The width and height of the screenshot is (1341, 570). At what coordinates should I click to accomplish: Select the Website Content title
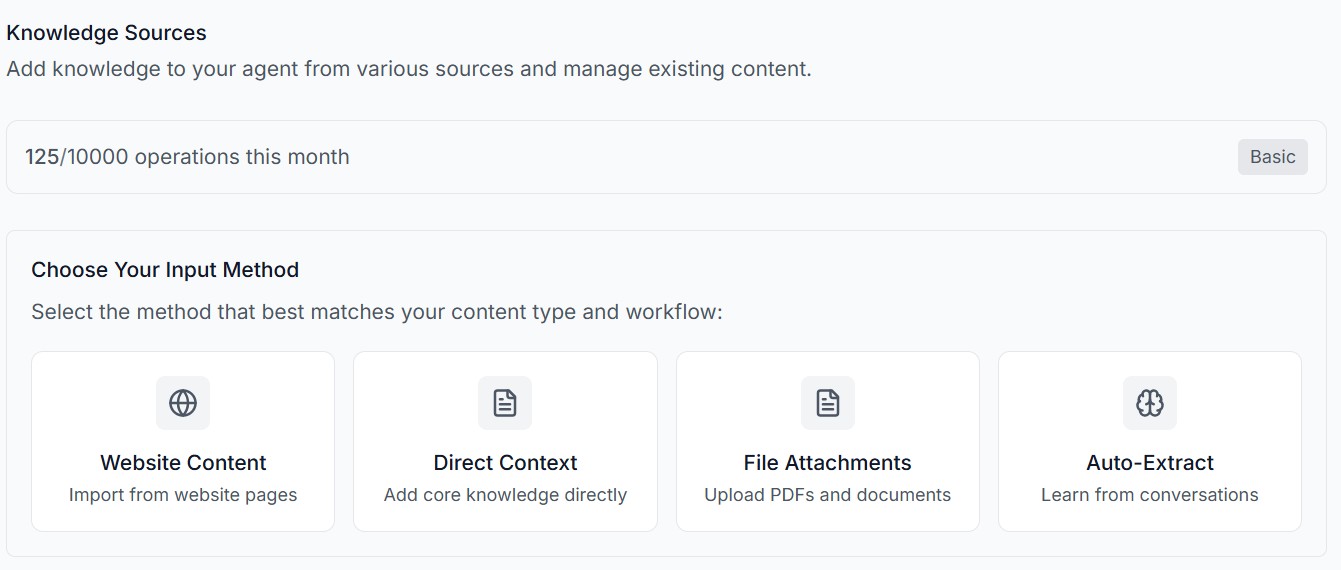[x=183, y=463]
